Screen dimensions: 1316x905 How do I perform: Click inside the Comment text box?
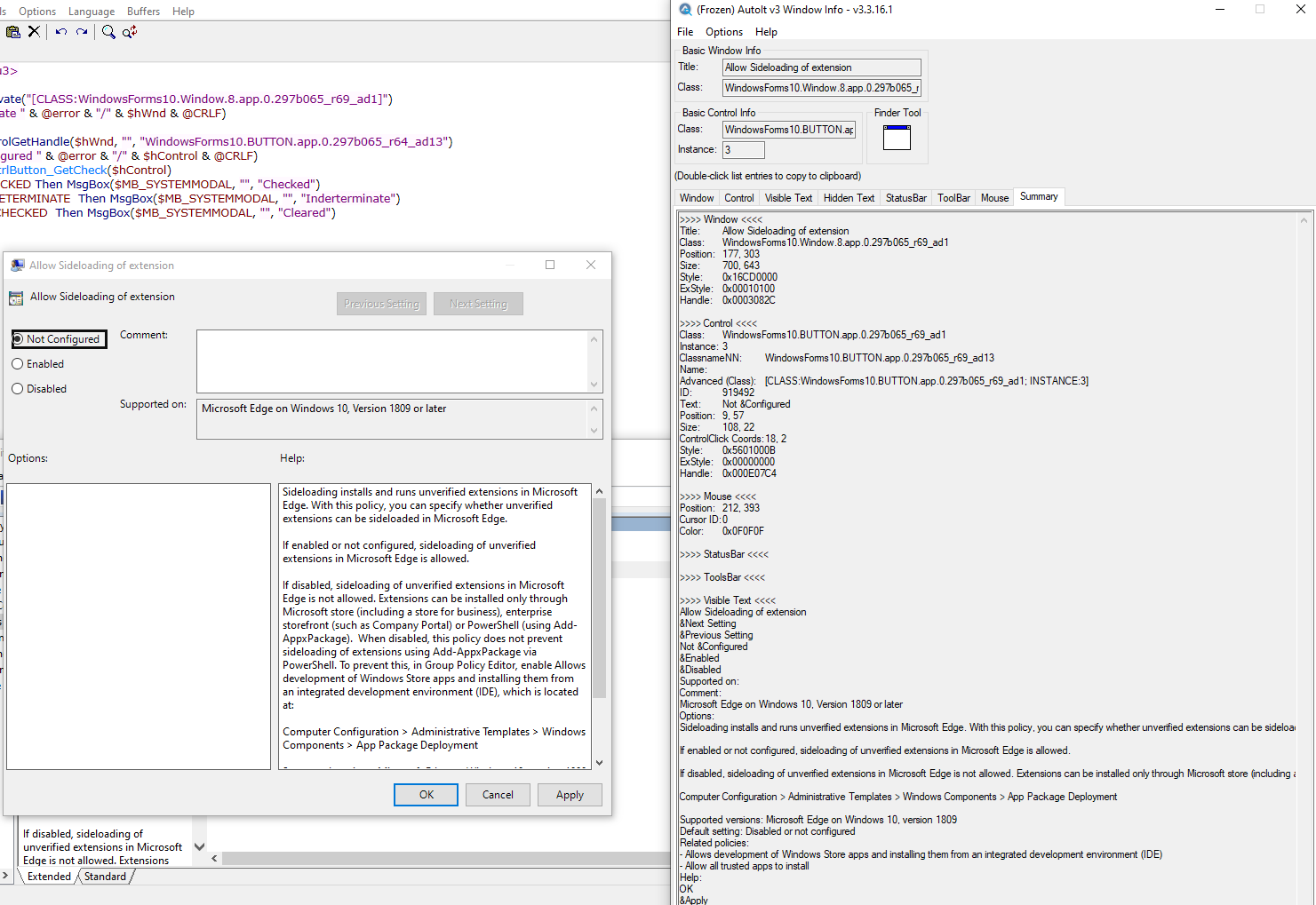pos(392,361)
